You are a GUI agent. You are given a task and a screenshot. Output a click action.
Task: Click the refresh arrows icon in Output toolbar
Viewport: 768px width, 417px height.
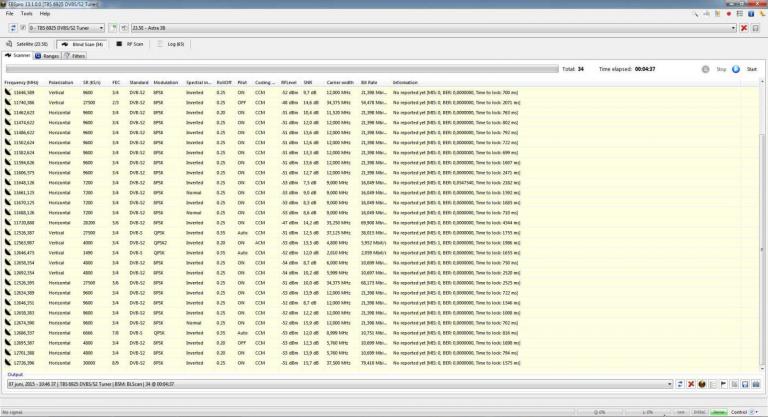click(x=679, y=383)
